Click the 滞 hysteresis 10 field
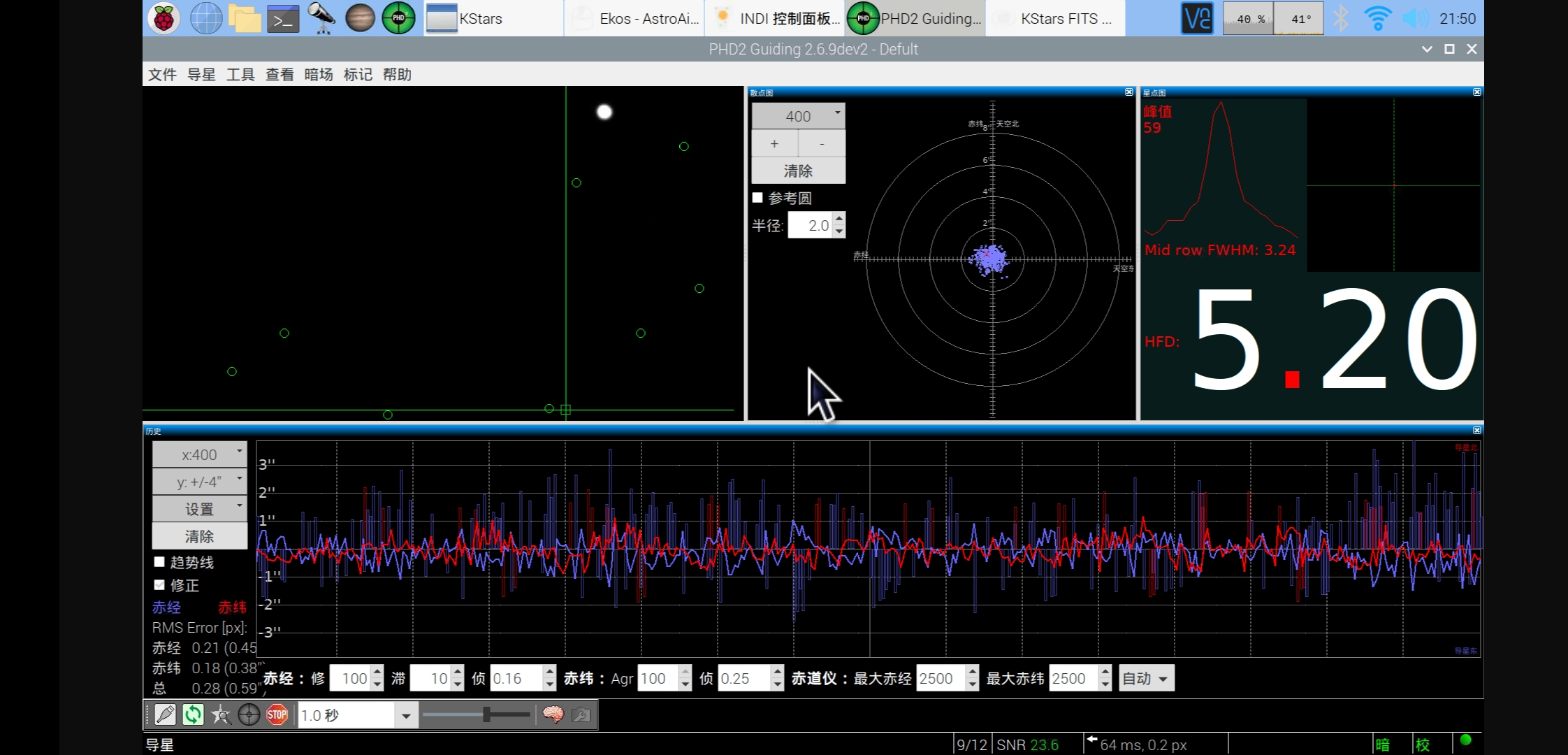 (x=430, y=678)
